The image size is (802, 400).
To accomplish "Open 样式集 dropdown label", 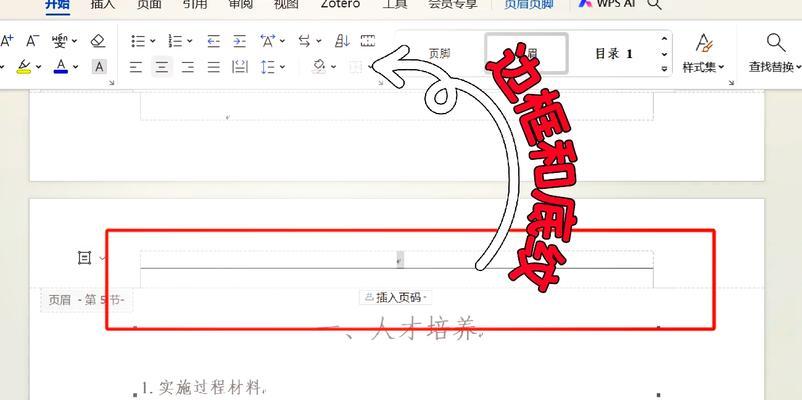I will [x=704, y=67].
